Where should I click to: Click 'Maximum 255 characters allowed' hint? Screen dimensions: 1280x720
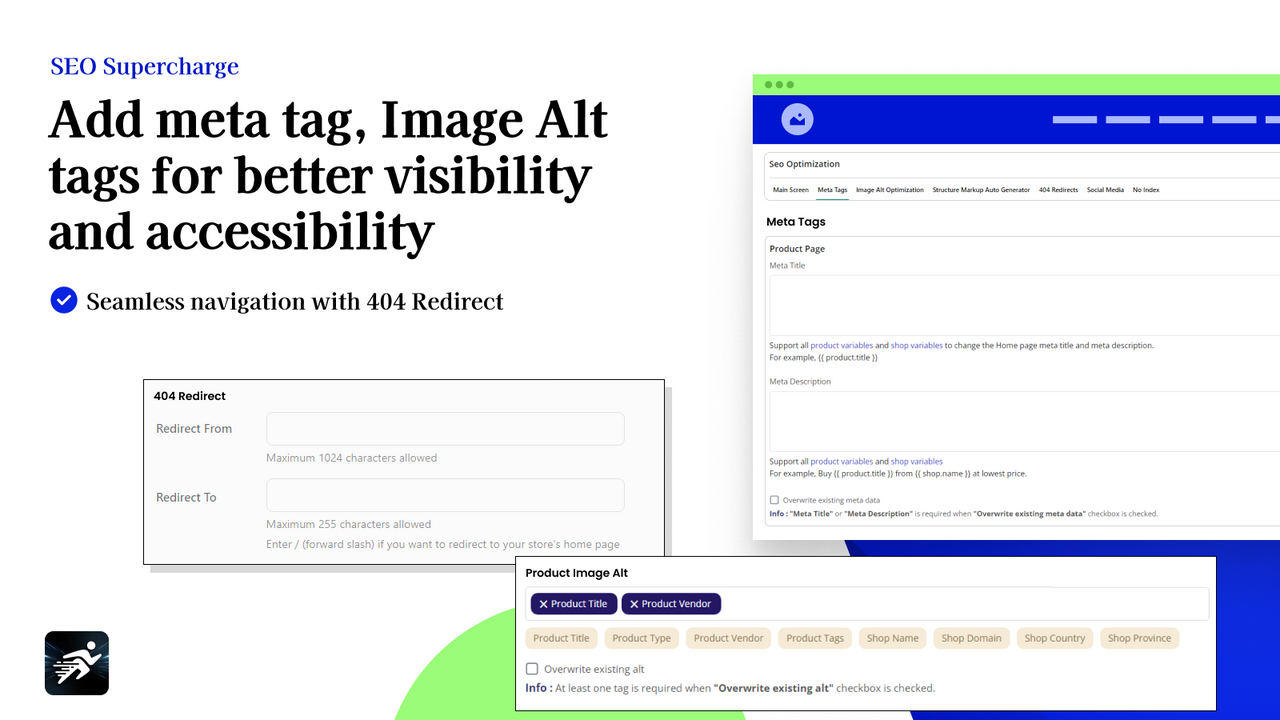click(349, 524)
